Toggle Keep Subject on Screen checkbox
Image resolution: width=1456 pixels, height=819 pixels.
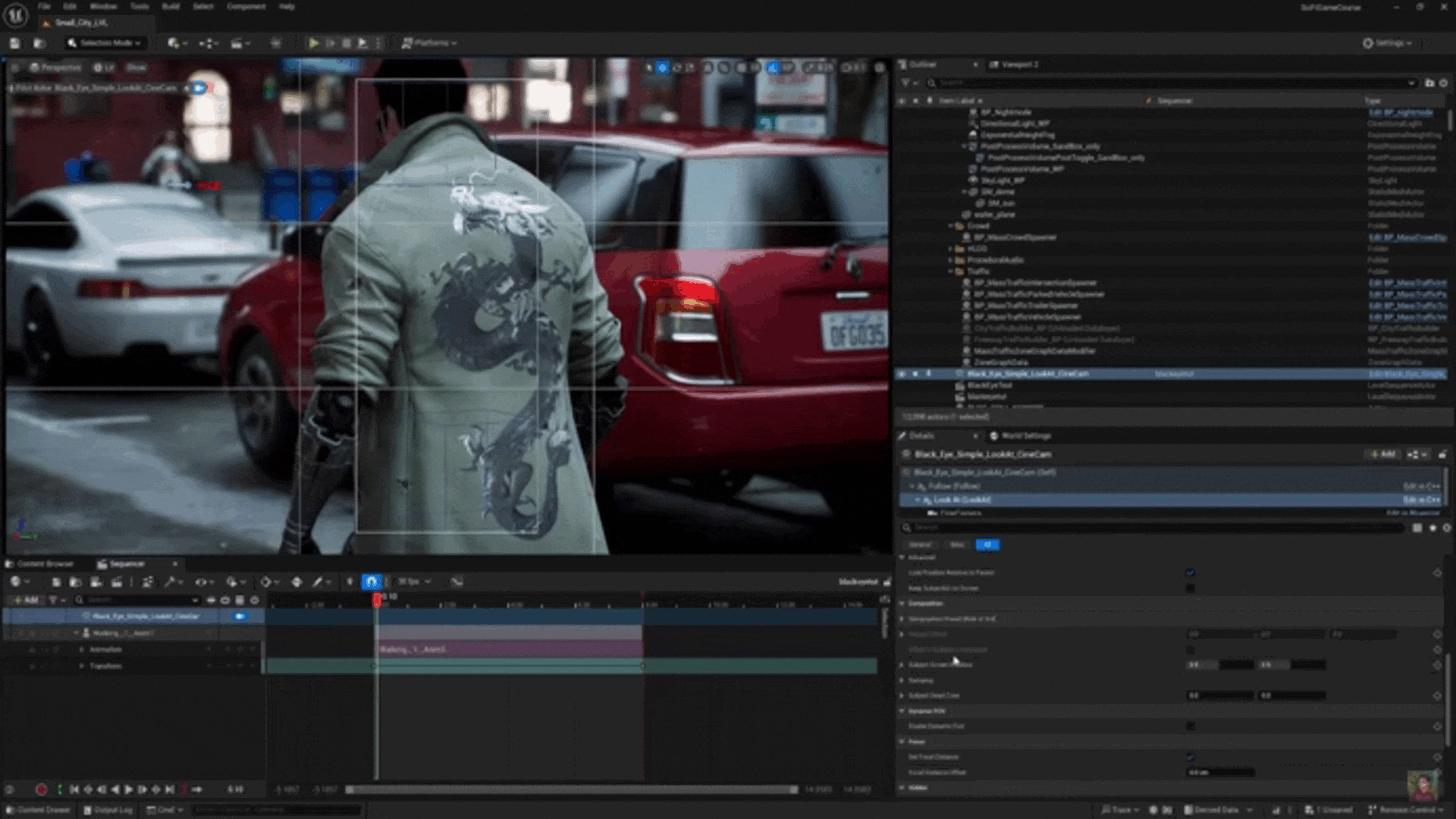1190,588
